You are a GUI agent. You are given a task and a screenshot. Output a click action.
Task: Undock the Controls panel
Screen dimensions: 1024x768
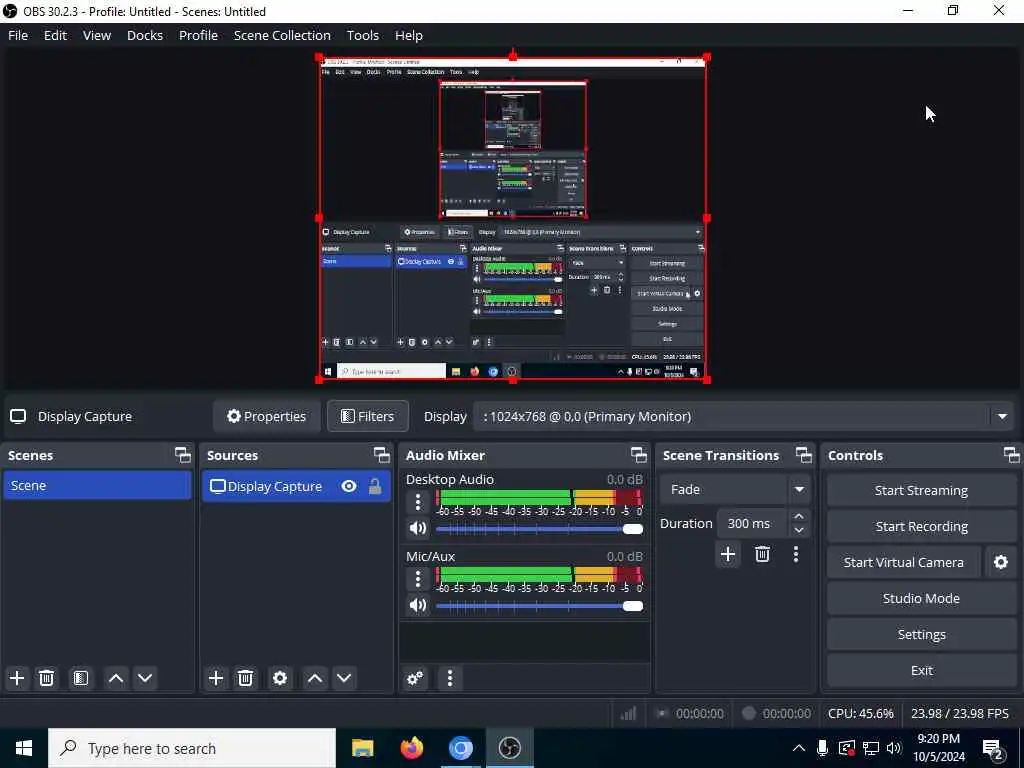click(1011, 455)
